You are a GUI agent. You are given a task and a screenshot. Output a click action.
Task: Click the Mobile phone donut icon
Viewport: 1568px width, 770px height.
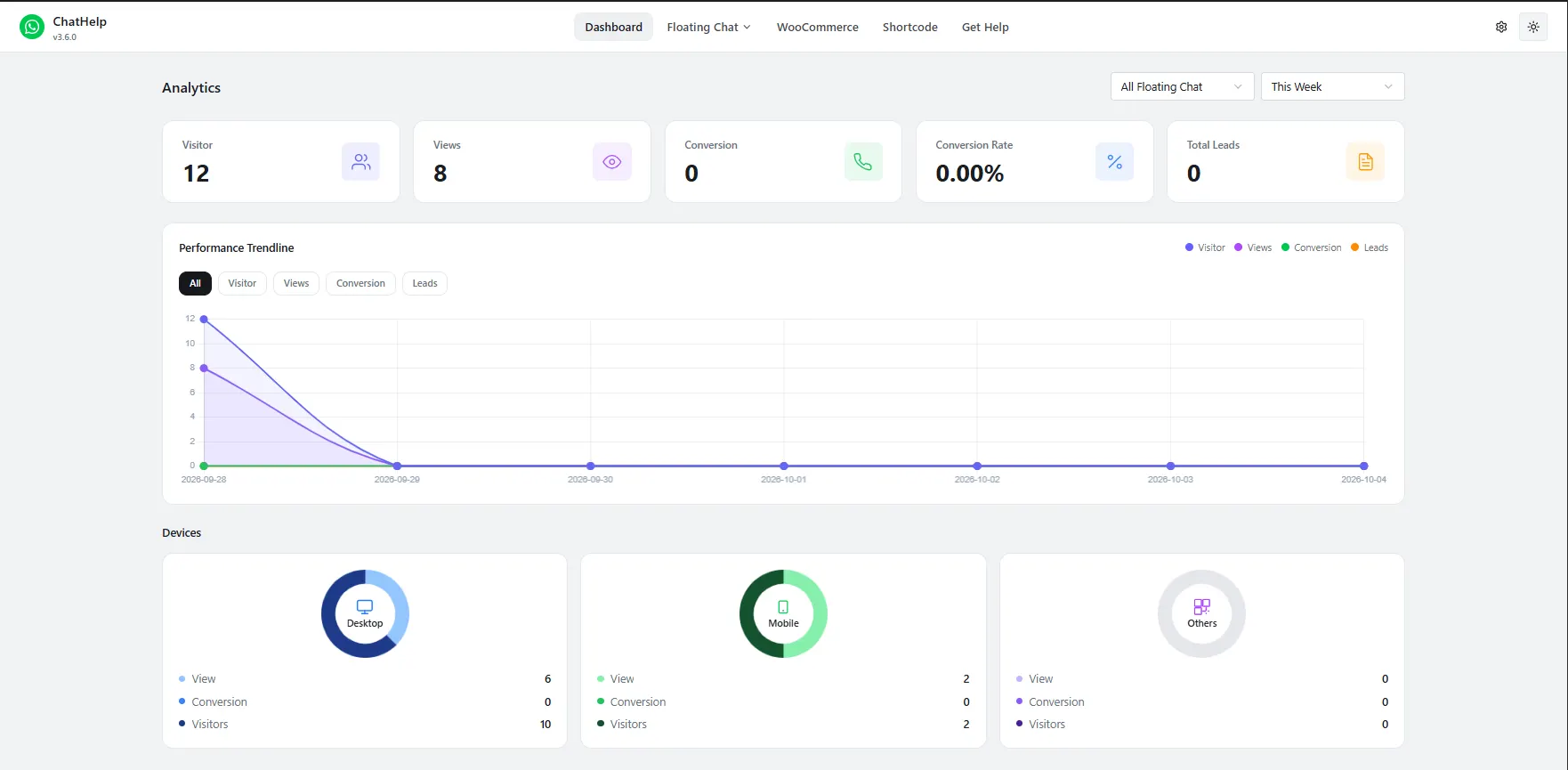point(783,607)
